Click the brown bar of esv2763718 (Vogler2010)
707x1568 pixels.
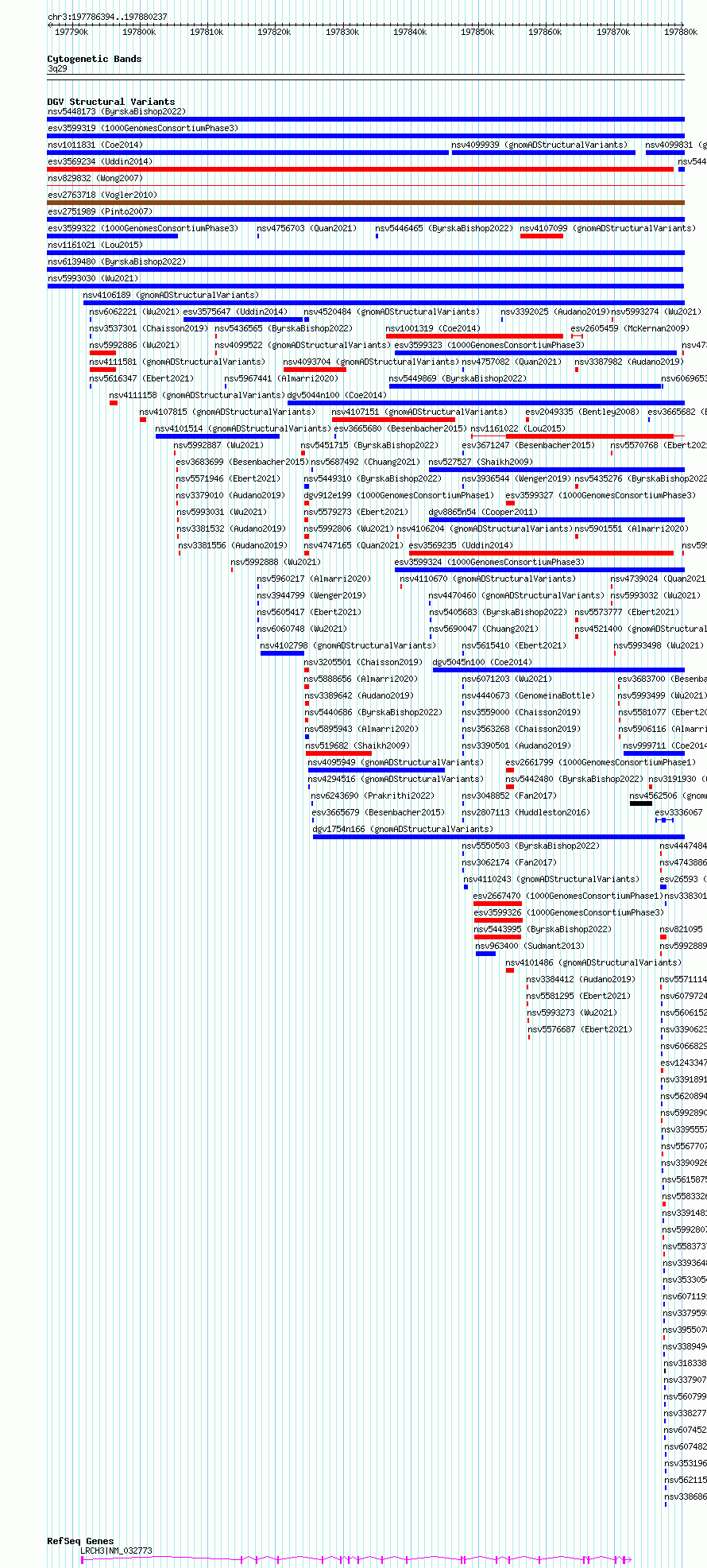coord(366,203)
